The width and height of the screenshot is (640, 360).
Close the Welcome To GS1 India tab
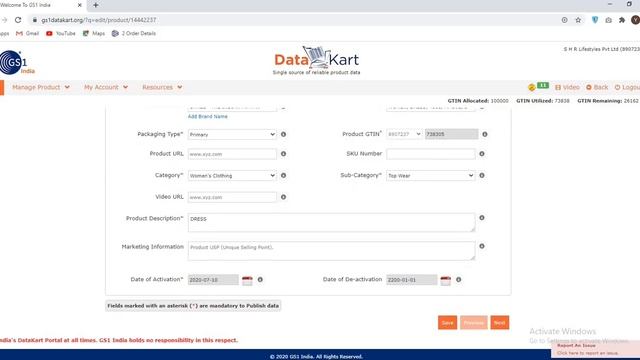(x=80, y=5)
